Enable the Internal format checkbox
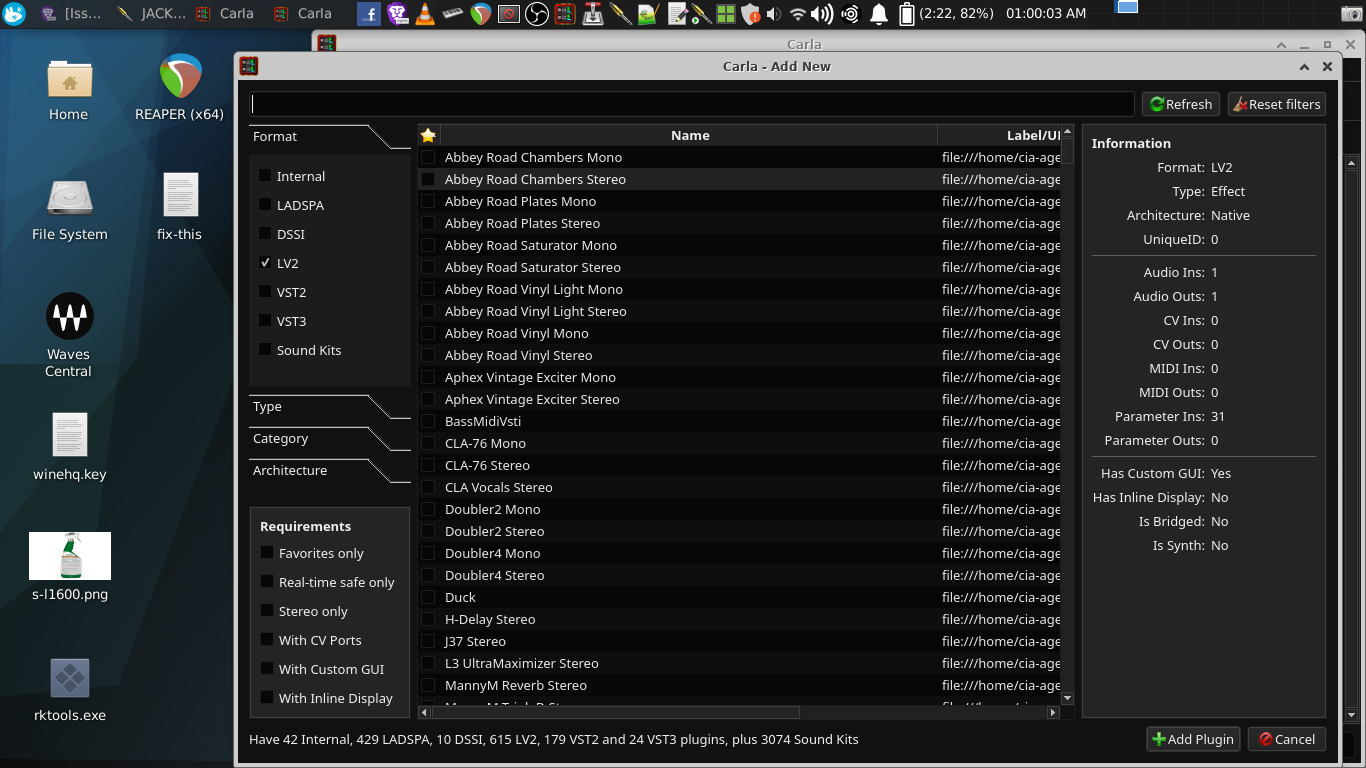The image size is (1366, 768). tap(265, 176)
